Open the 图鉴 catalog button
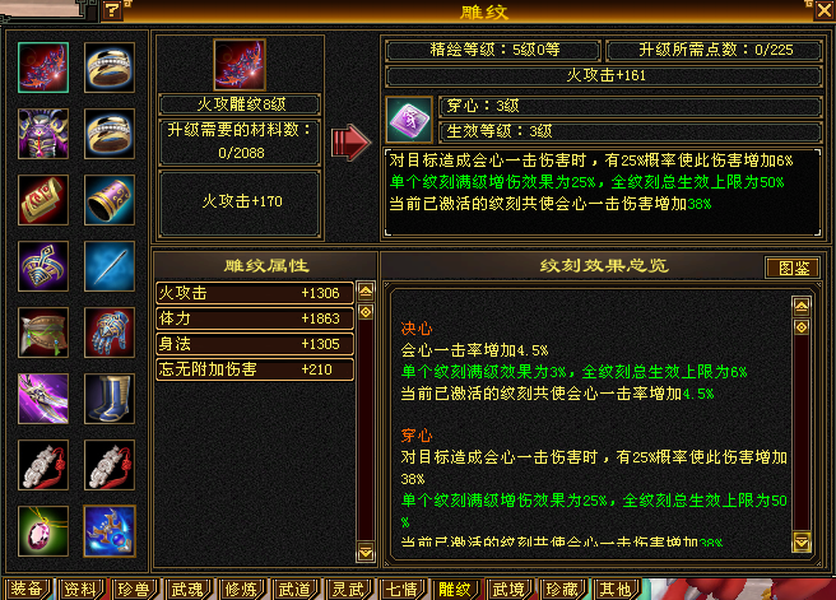This screenshot has width=836, height=600. (793, 267)
